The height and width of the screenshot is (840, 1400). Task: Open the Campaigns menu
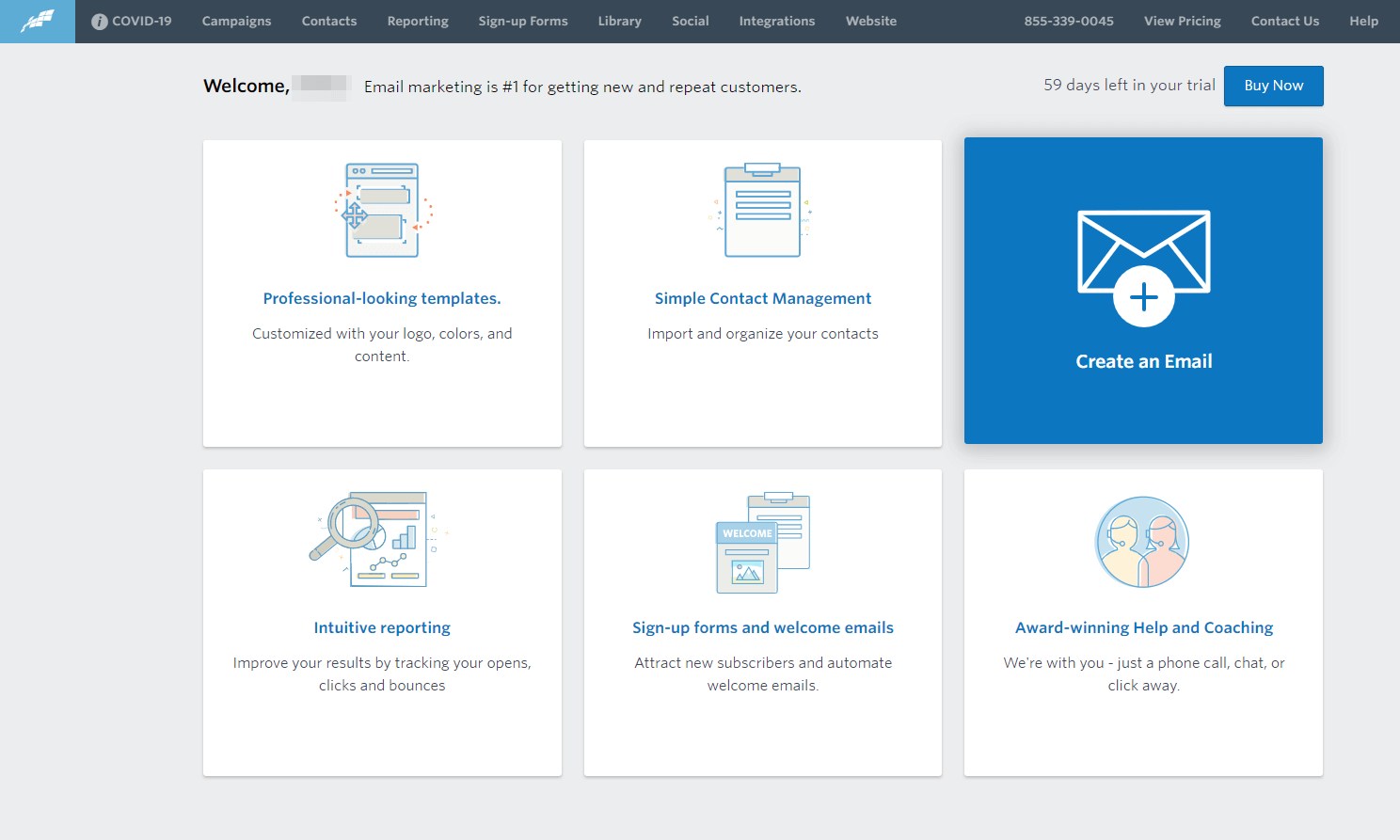click(x=236, y=21)
